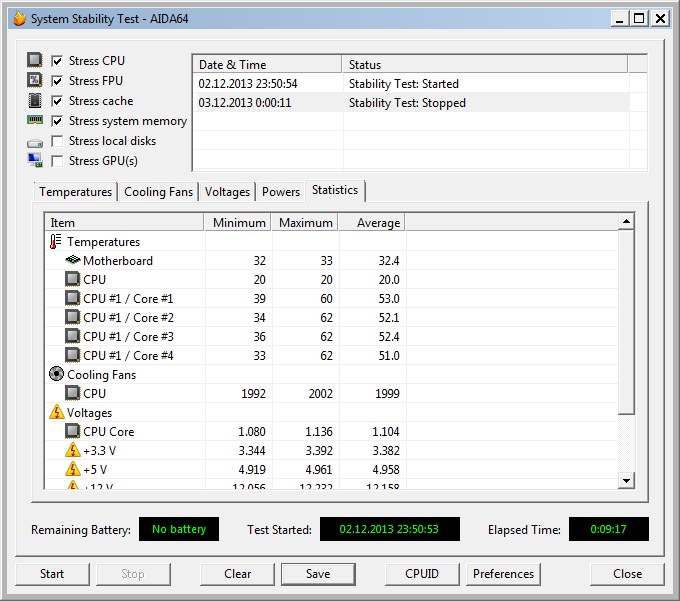Click the chip icon of Core #3 row

[x=72, y=336]
